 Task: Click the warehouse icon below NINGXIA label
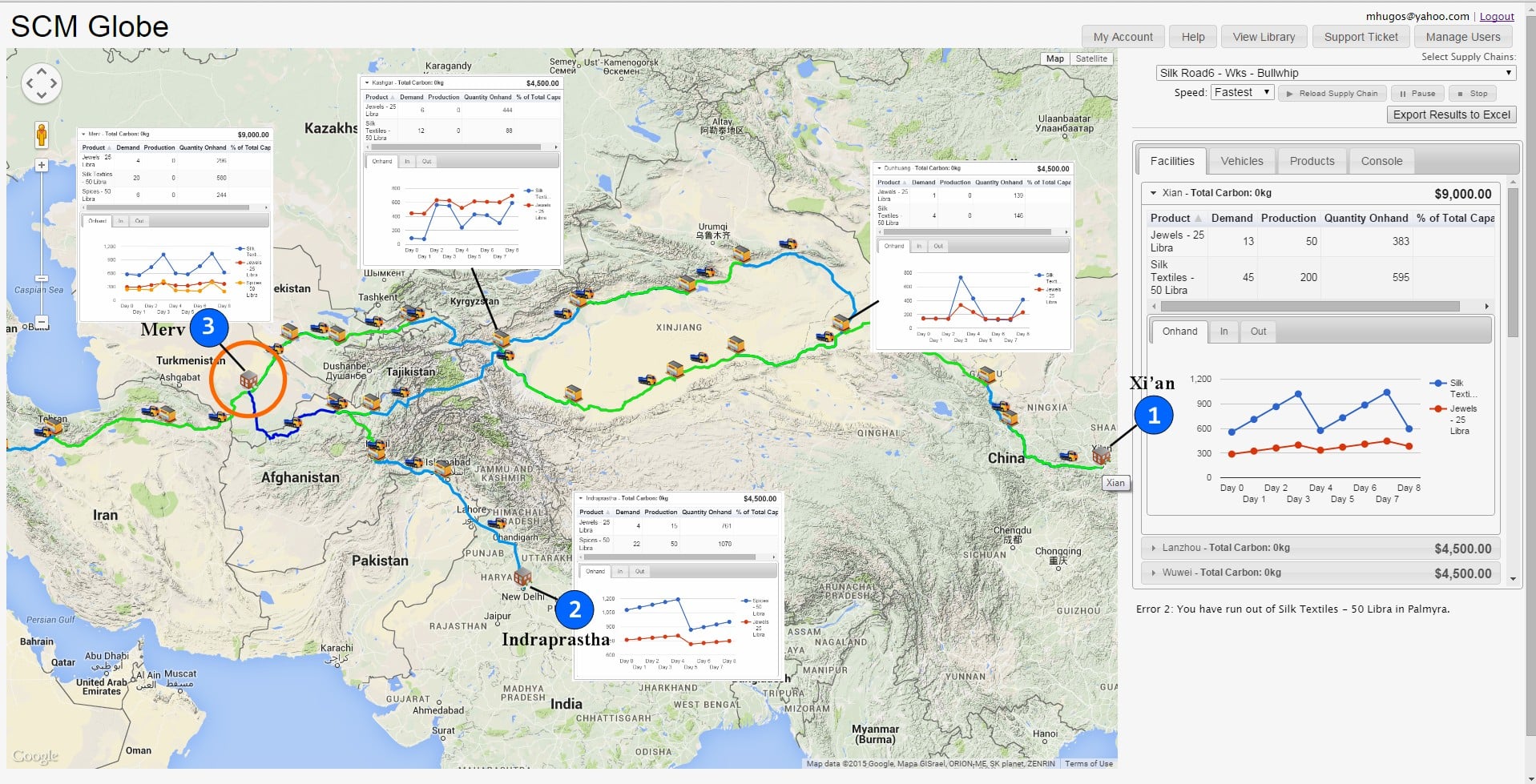point(1009,416)
